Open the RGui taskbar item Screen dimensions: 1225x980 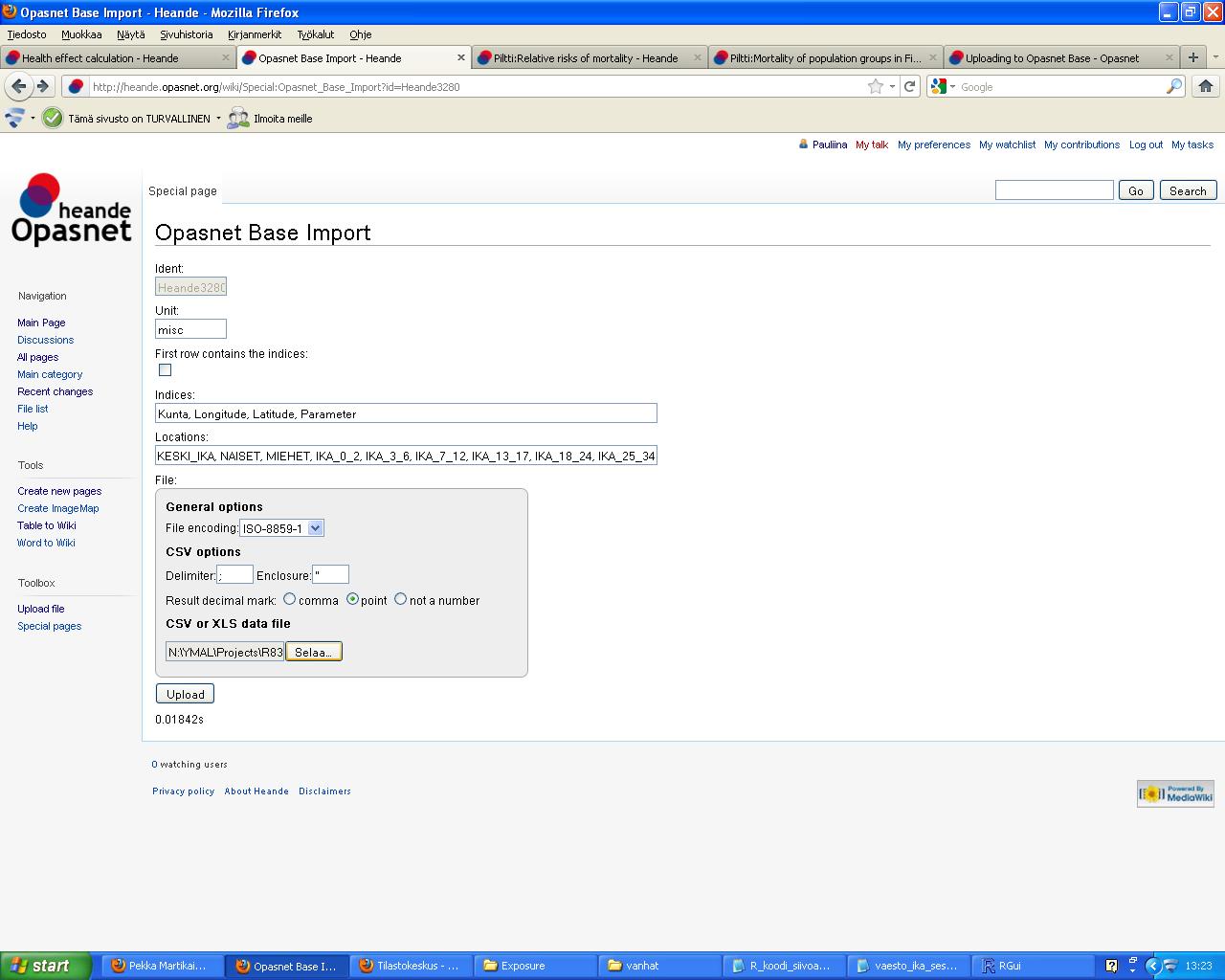tap(1034, 966)
